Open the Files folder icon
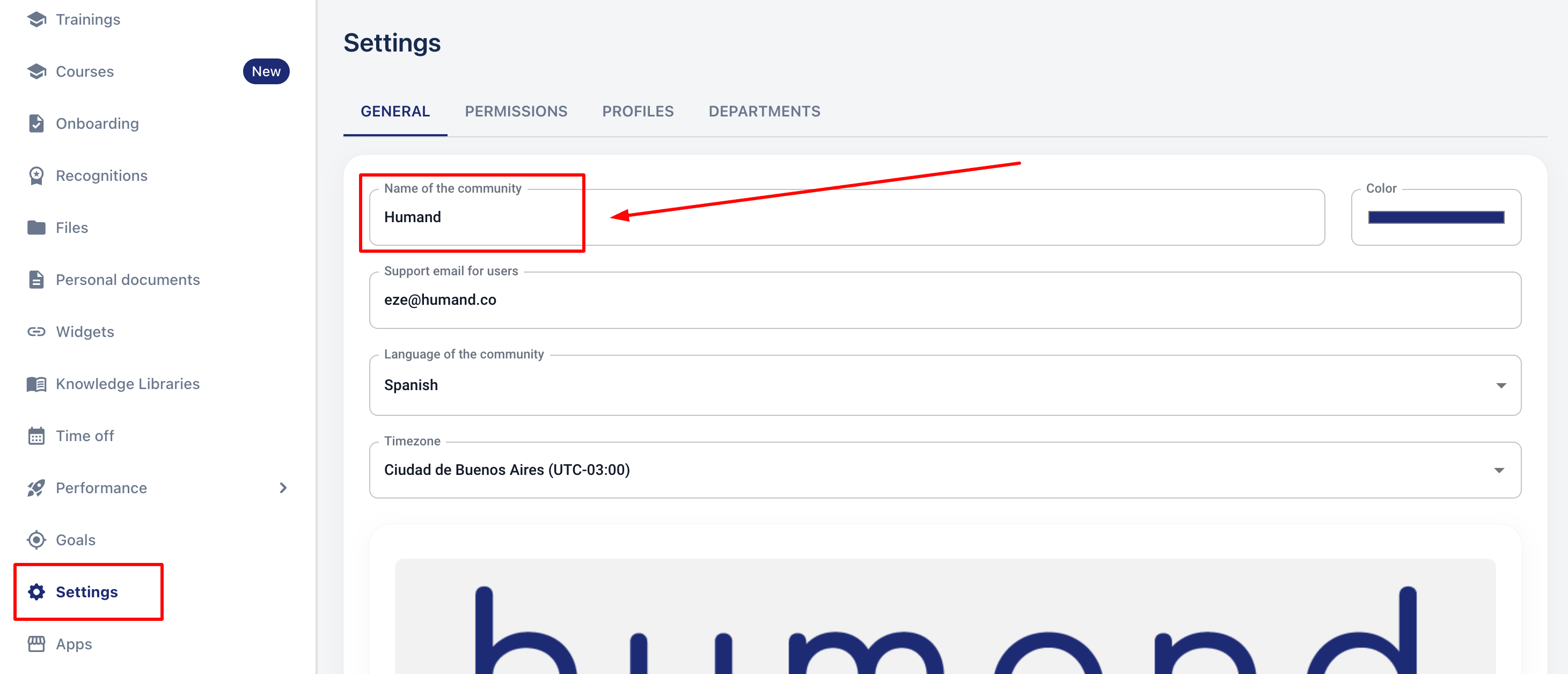This screenshot has height=674, width=1568. pyautogui.click(x=36, y=228)
